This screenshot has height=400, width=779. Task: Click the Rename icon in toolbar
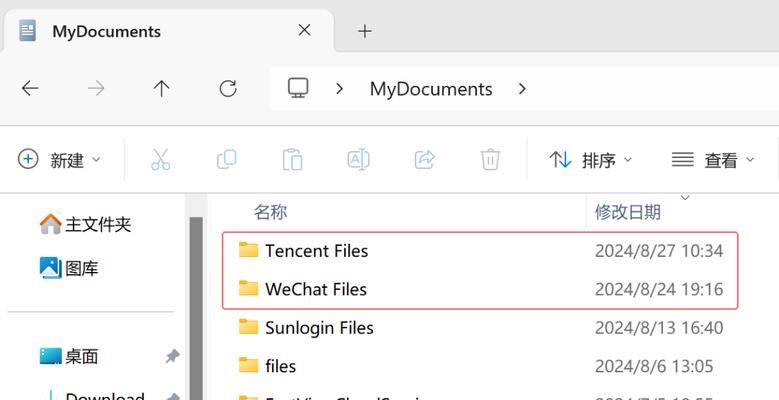pos(358,160)
